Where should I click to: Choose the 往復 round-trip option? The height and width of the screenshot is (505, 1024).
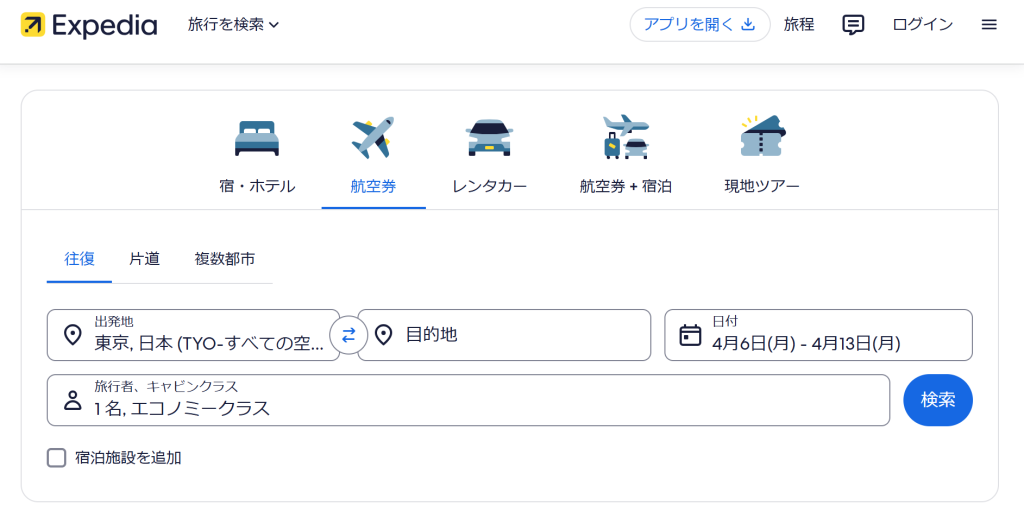[80, 259]
